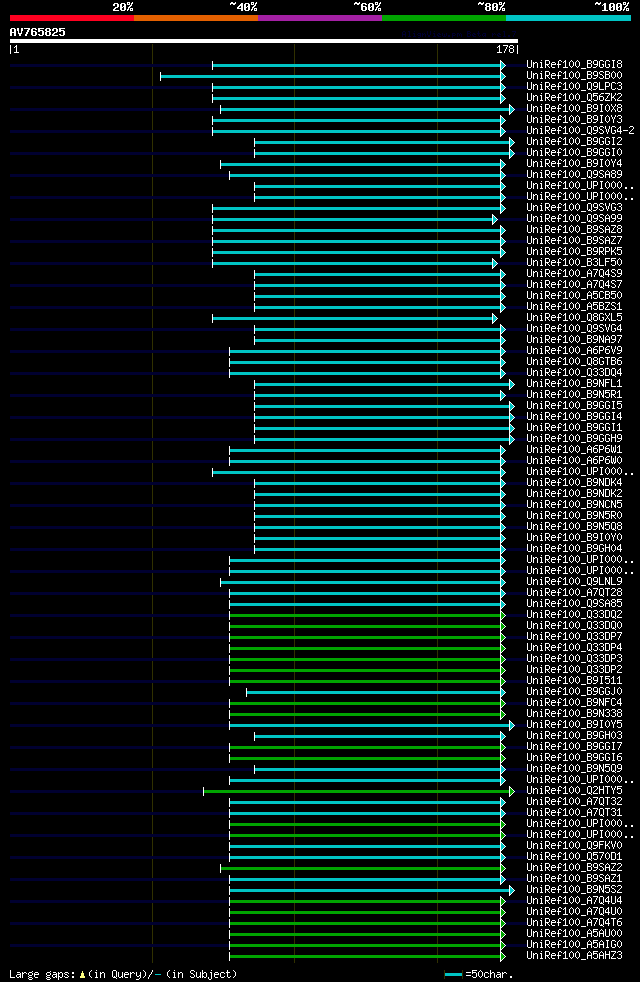
Task: Select the UniRef100_A5CB50 label
Action: (x=574, y=296)
